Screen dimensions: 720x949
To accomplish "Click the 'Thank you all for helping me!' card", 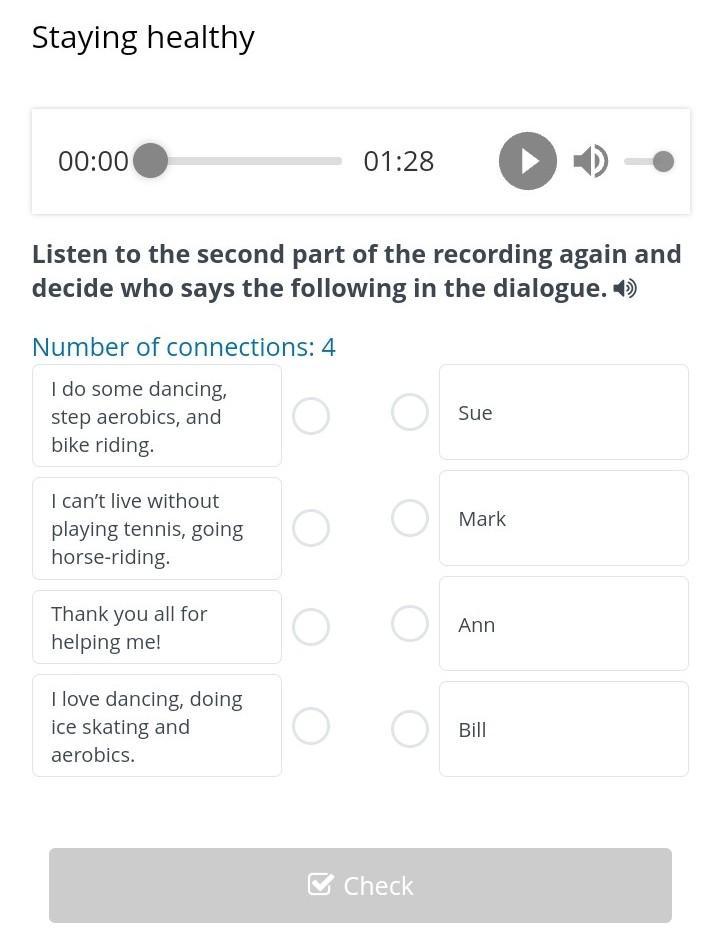I will [x=157, y=627].
